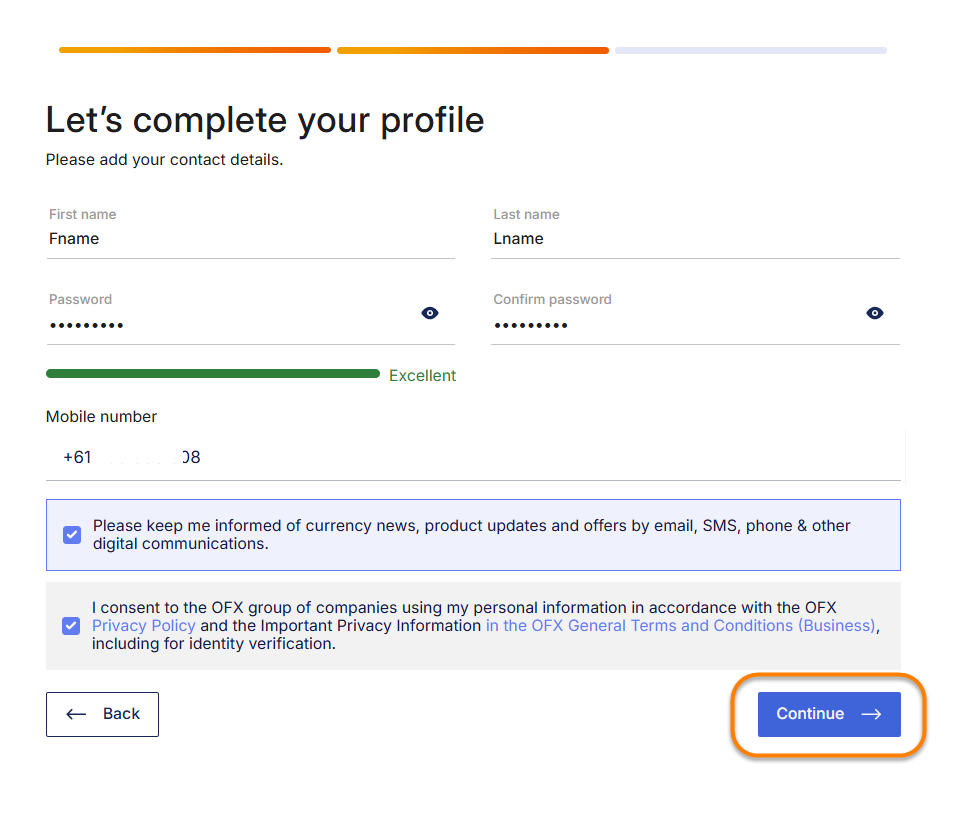Click the green password strength bar
Image resolution: width=957 pixels, height=813 pixels.
[x=212, y=374]
